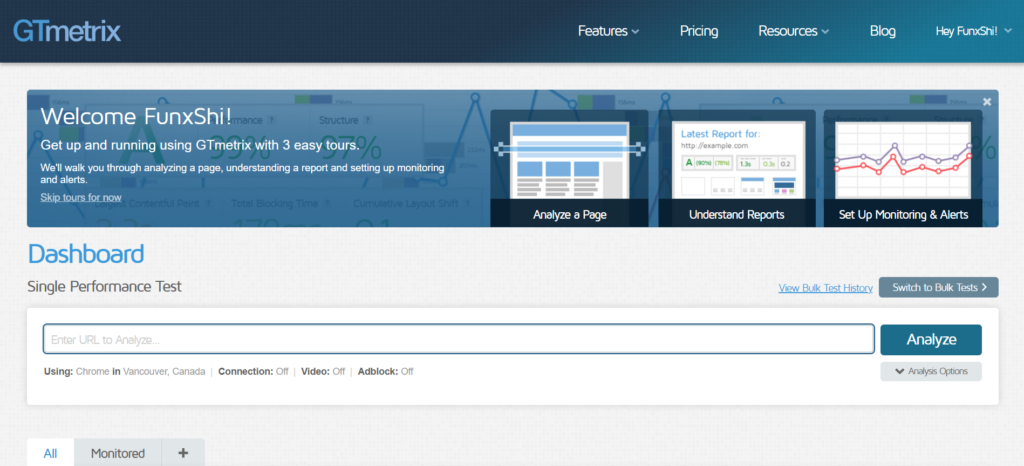
Task: Open Set Up Monitoring & Alerts tour
Action: 904,168
